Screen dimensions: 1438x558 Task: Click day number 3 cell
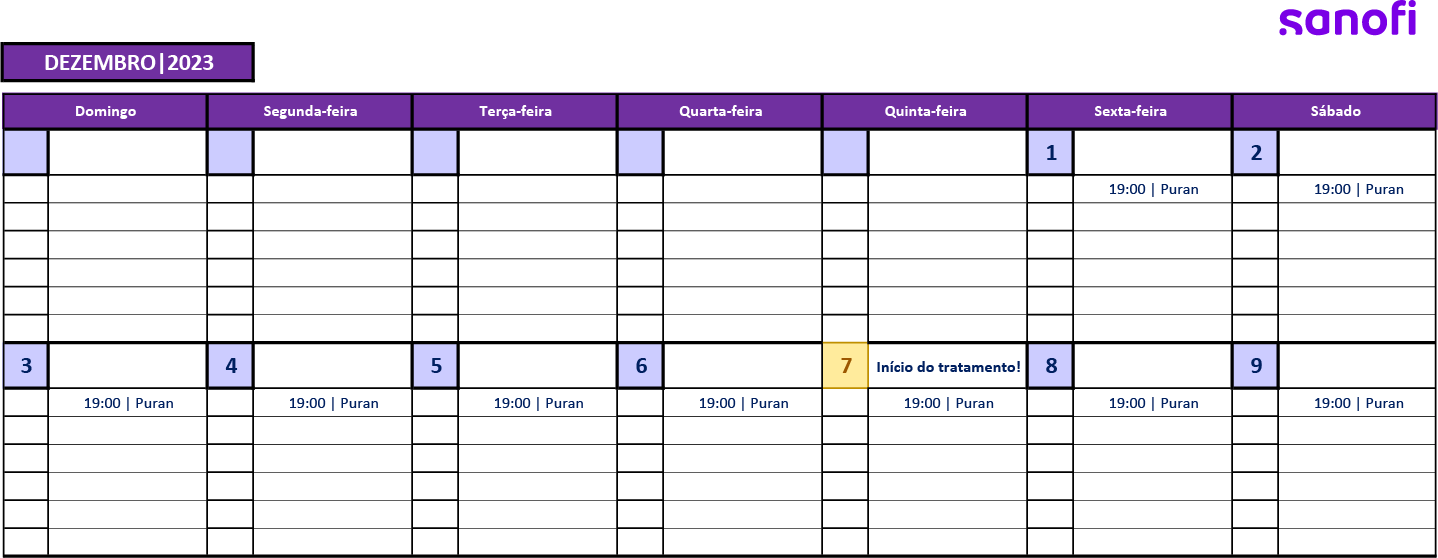click(26, 366)
